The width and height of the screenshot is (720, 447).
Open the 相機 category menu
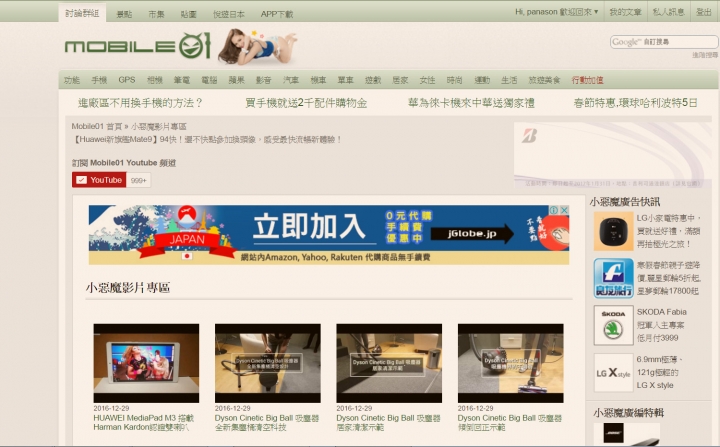coord(155,80)
